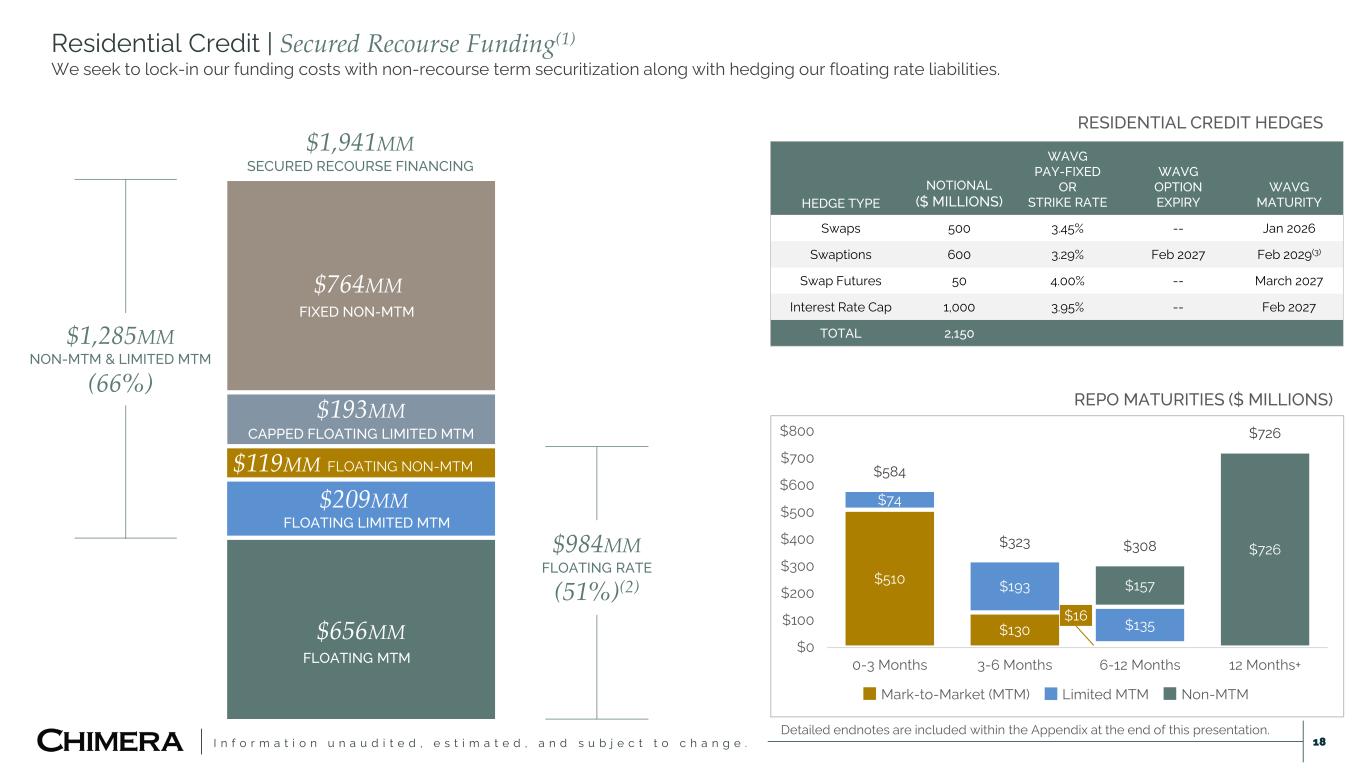Click the Mark-to-Market legend color swatch
The height and width of the screenshot is (768, 1365).
pyautogui.click(x=870, y=694)
